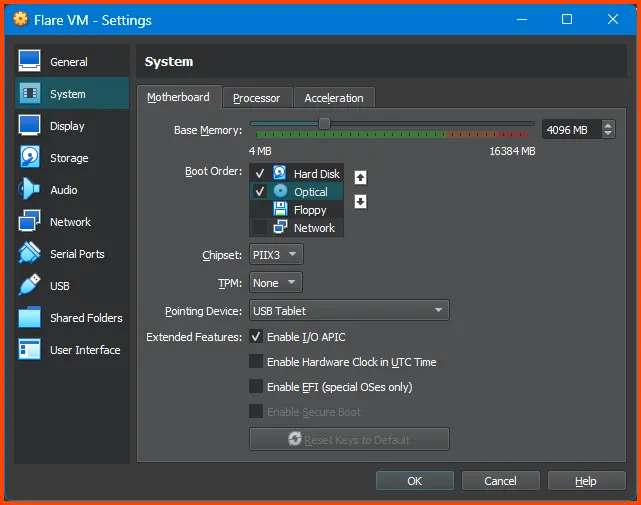Click Reset Keys to Default button
The height and width of the screenshot is (505, 641).
point(349,439)
